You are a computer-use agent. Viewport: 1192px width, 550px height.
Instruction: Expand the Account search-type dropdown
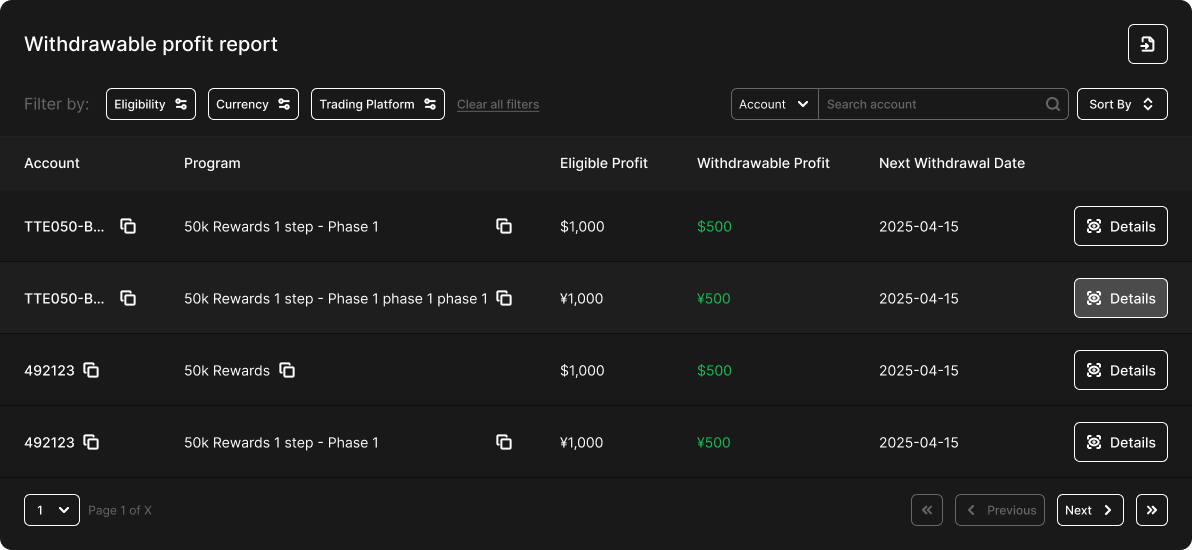click(774, 104)
